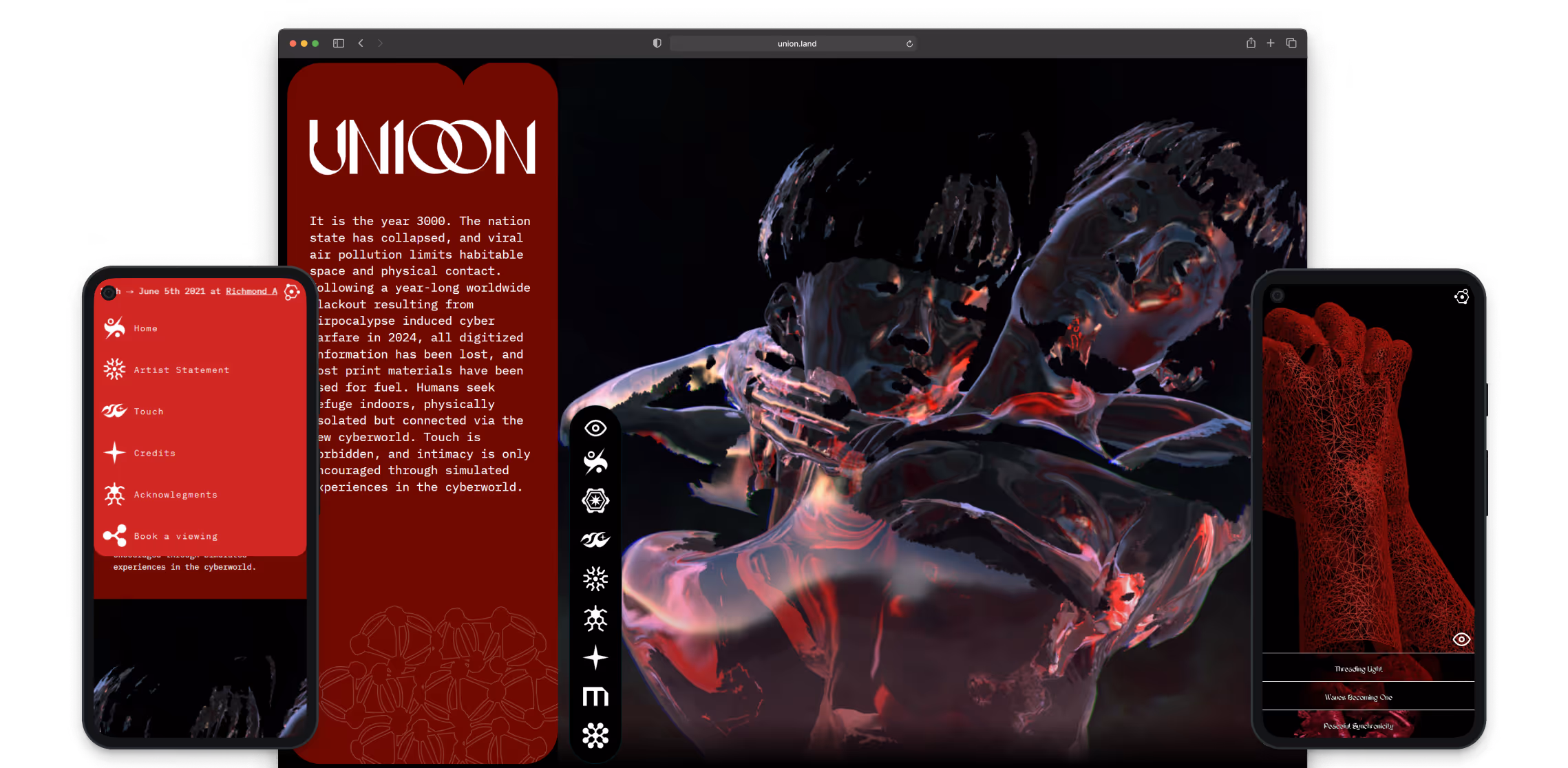Expand the Waves Becoming One row
This screenshot has width=1568, height=768.
coord(1358,697)
